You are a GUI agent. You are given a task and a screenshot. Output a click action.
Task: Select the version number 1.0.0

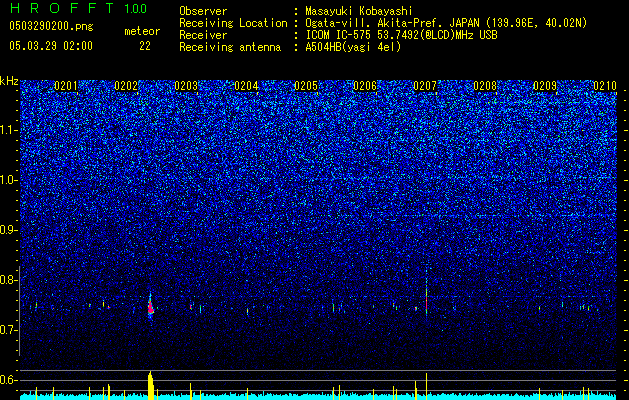coord(135,8)
